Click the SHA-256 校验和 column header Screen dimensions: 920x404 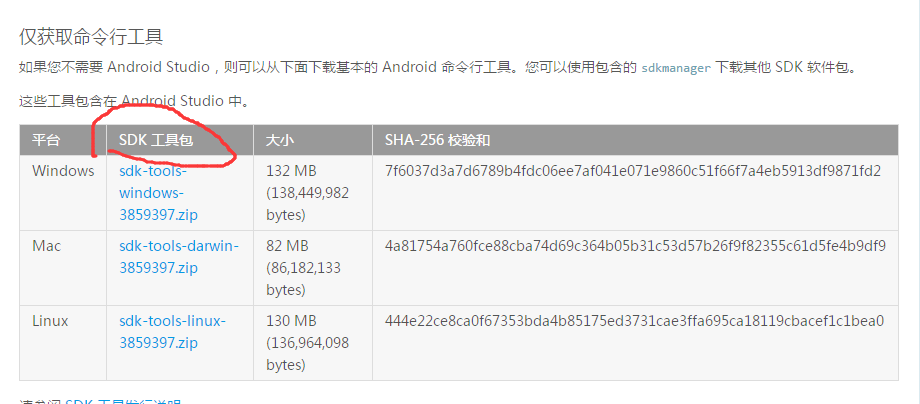pos(437,140)
